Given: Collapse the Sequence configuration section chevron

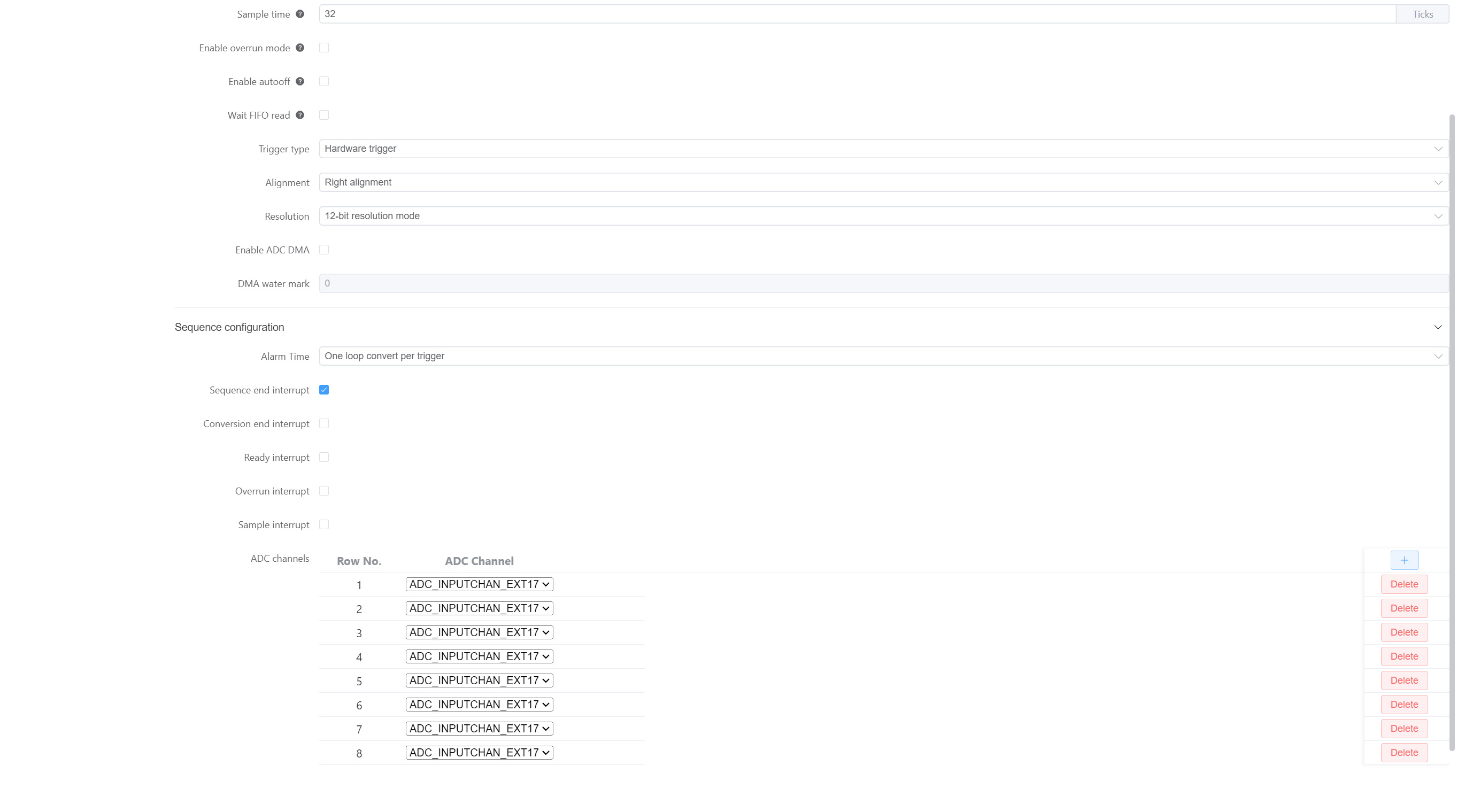Looking at the screenshot, I should [1437, 327].
